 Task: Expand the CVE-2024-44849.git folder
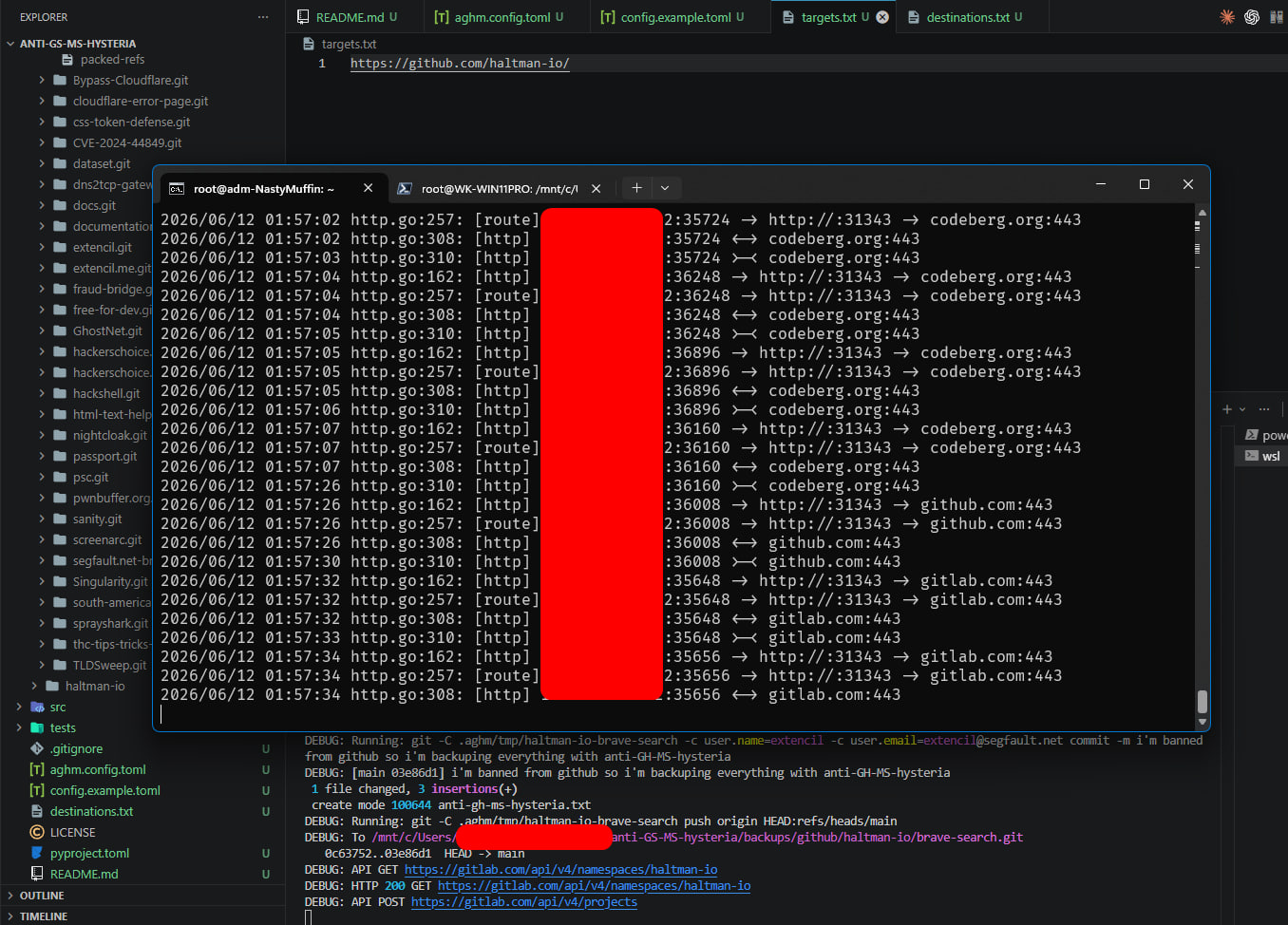pos(42,142)
